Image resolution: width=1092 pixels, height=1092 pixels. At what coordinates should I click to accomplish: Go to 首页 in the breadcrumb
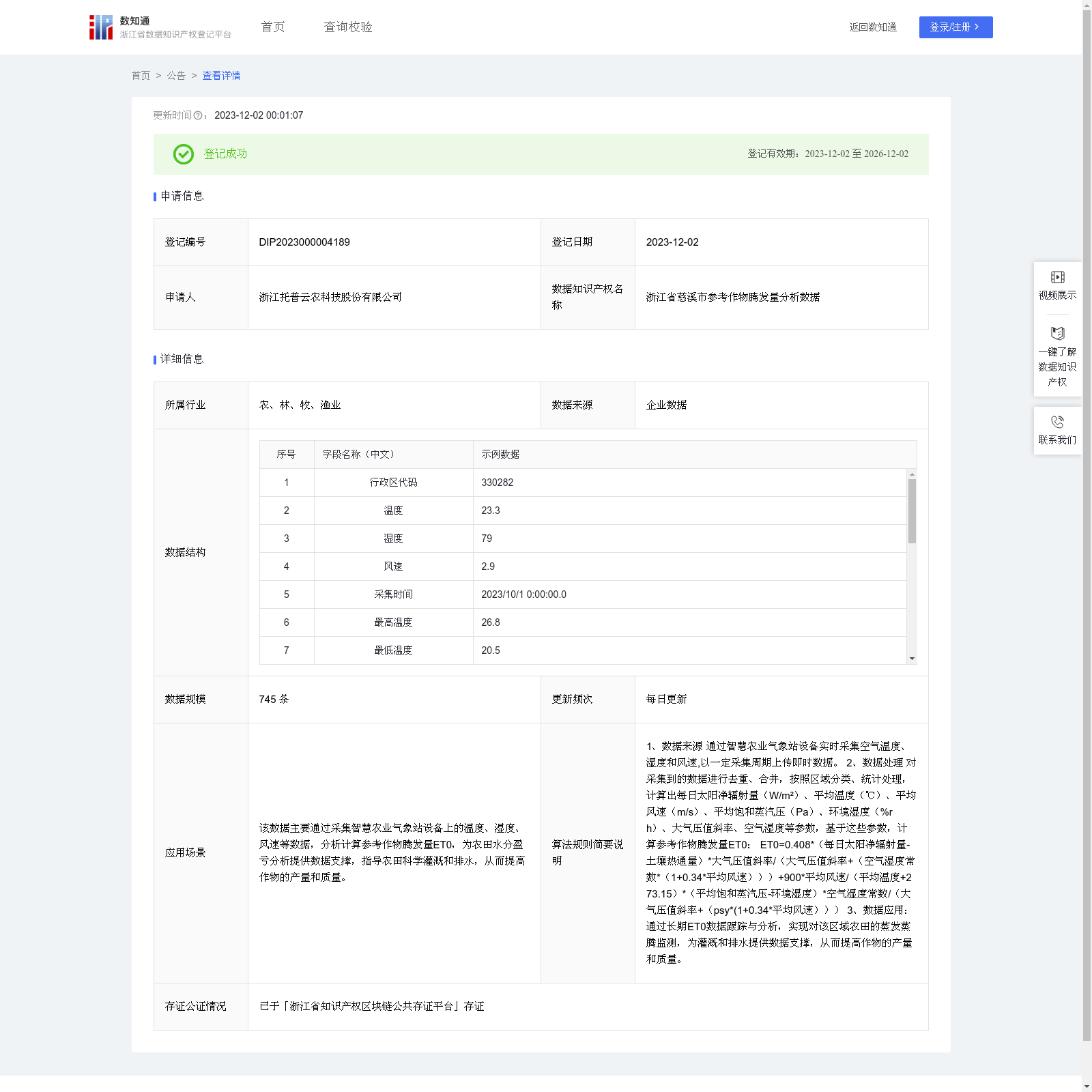coord(141,76)
